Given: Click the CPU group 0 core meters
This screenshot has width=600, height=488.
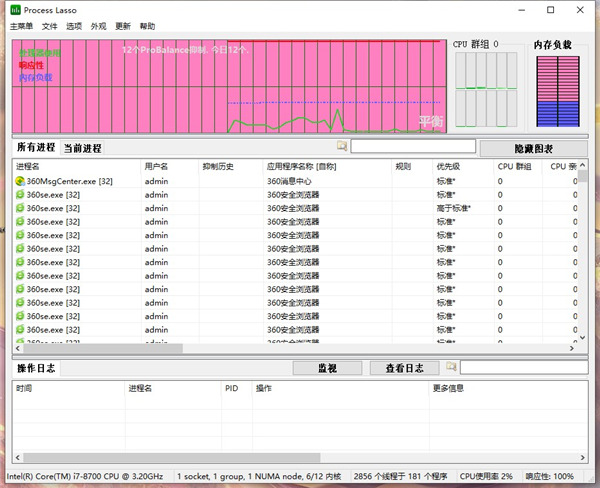Looking at the screenshot, I should pyautogui.click(x=485, y=91).
